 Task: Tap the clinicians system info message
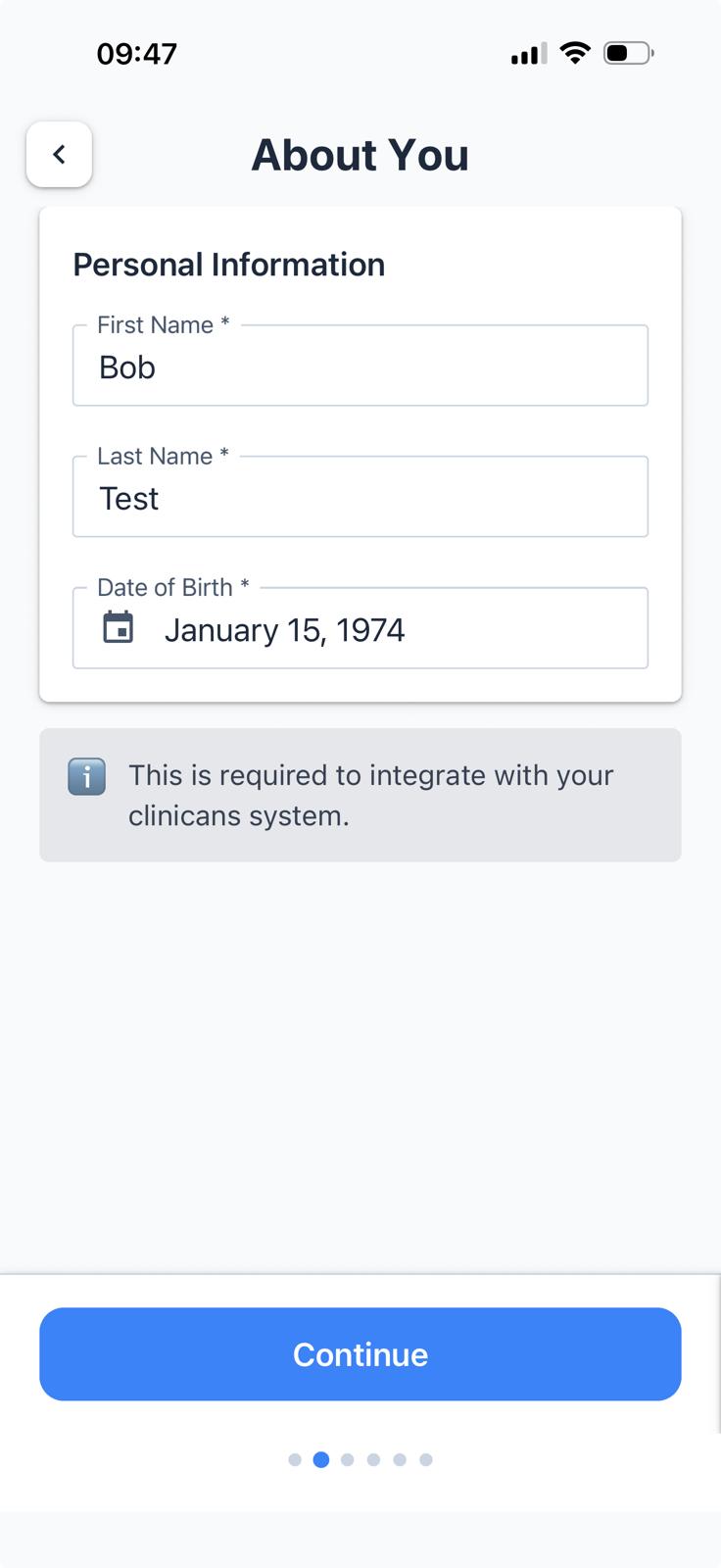coord(370,795)
